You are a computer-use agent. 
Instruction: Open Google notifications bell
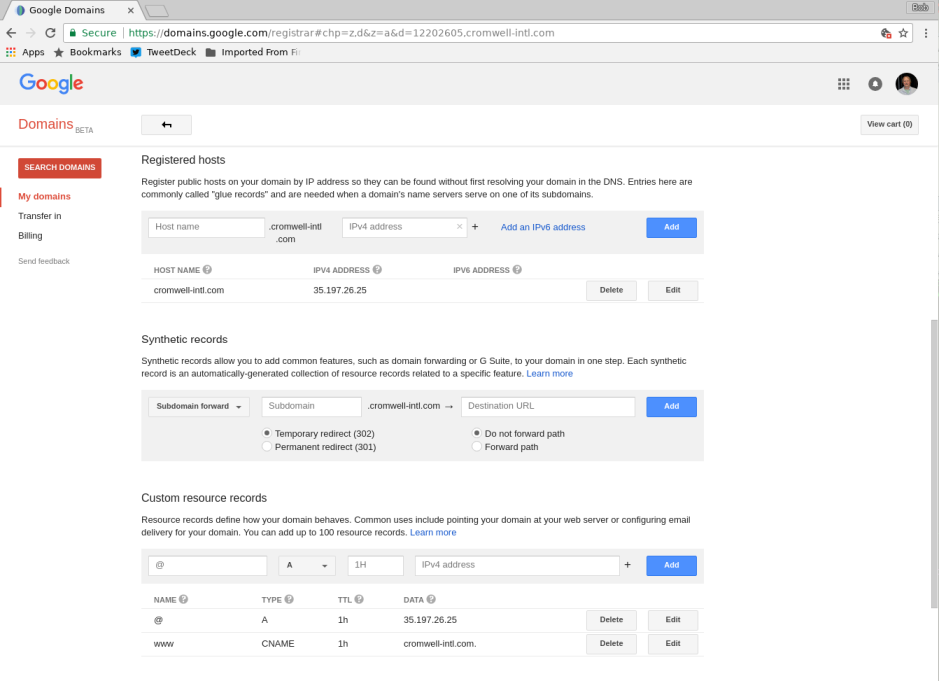pos(875,84)
